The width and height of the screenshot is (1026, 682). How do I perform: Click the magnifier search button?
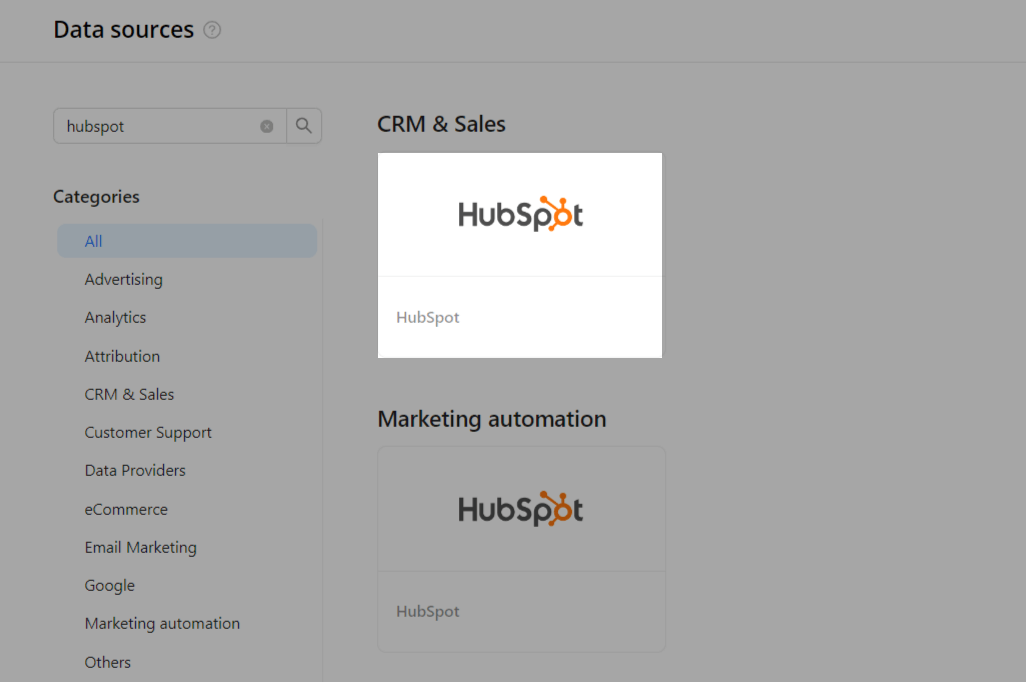(304, 126)
